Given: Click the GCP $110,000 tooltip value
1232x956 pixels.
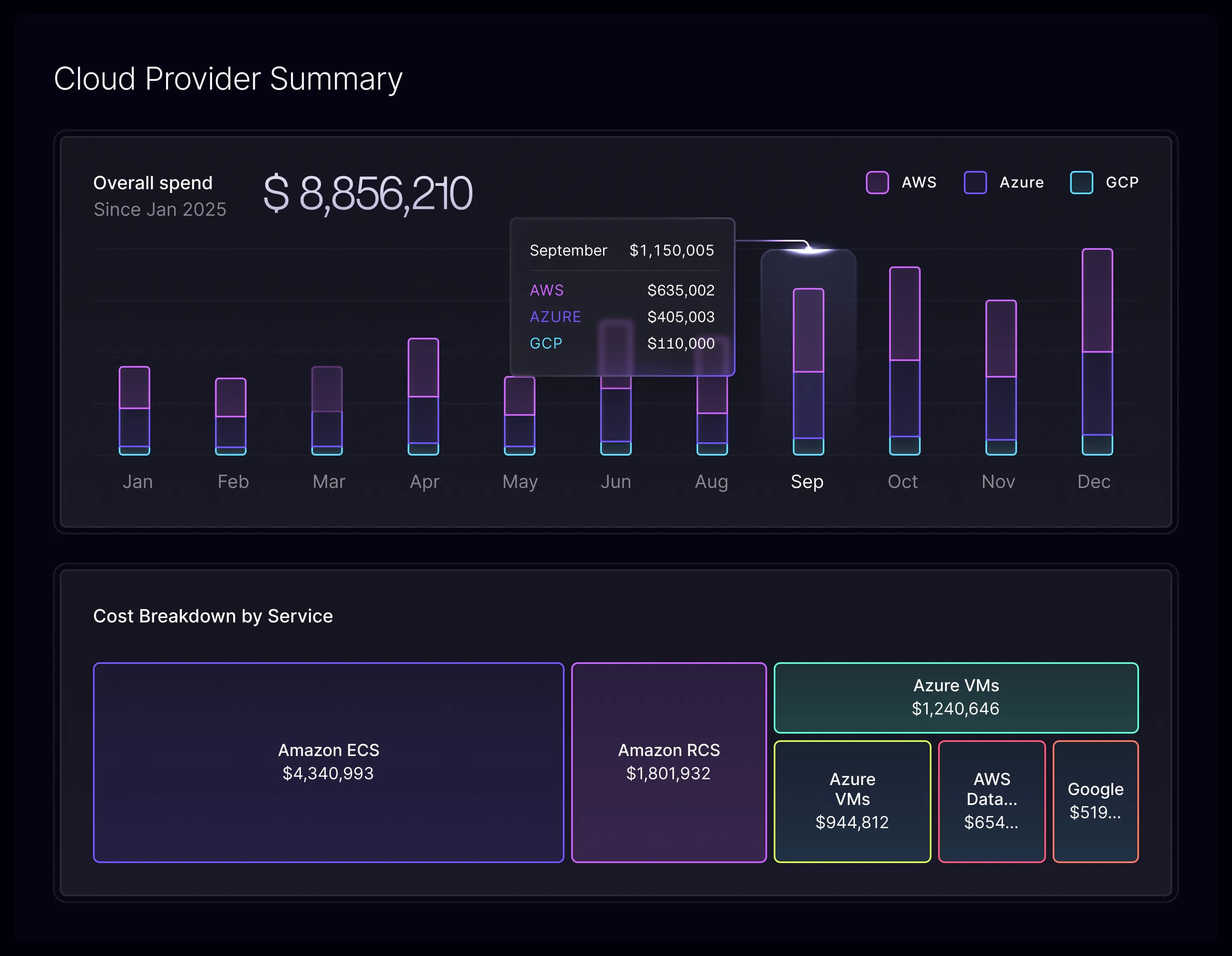Looking at the screenshot, I should [681, 344].
